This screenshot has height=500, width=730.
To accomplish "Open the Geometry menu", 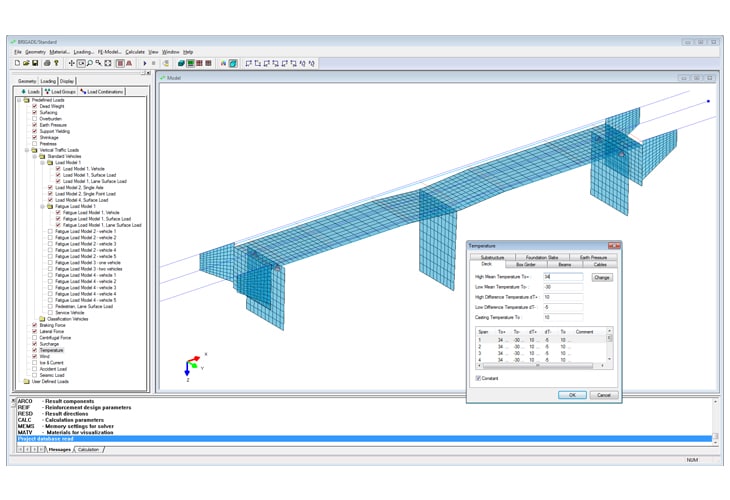I will pyautogui.click(x=35, y=52).
